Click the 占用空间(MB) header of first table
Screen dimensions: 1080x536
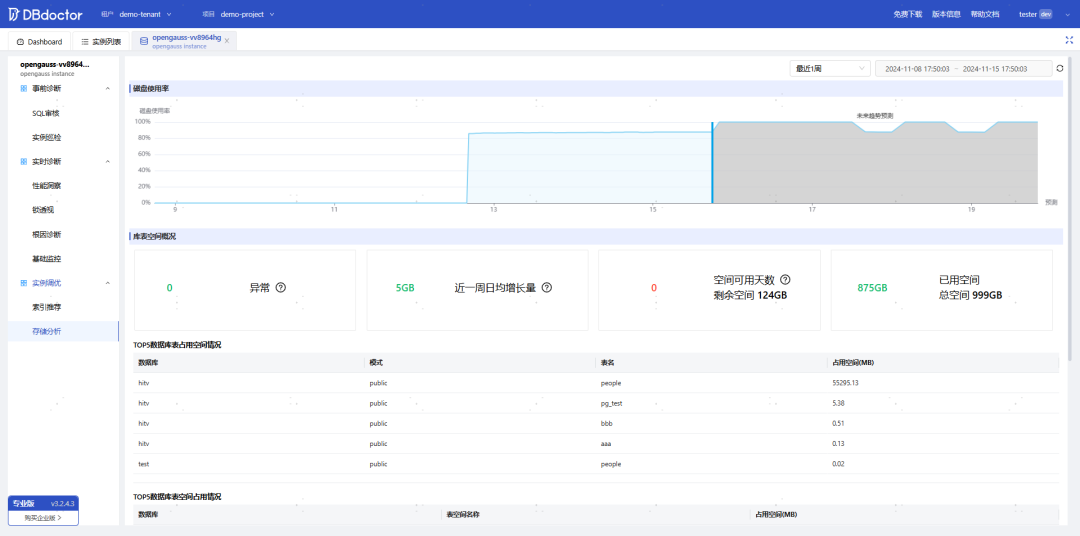pos(853,362)
